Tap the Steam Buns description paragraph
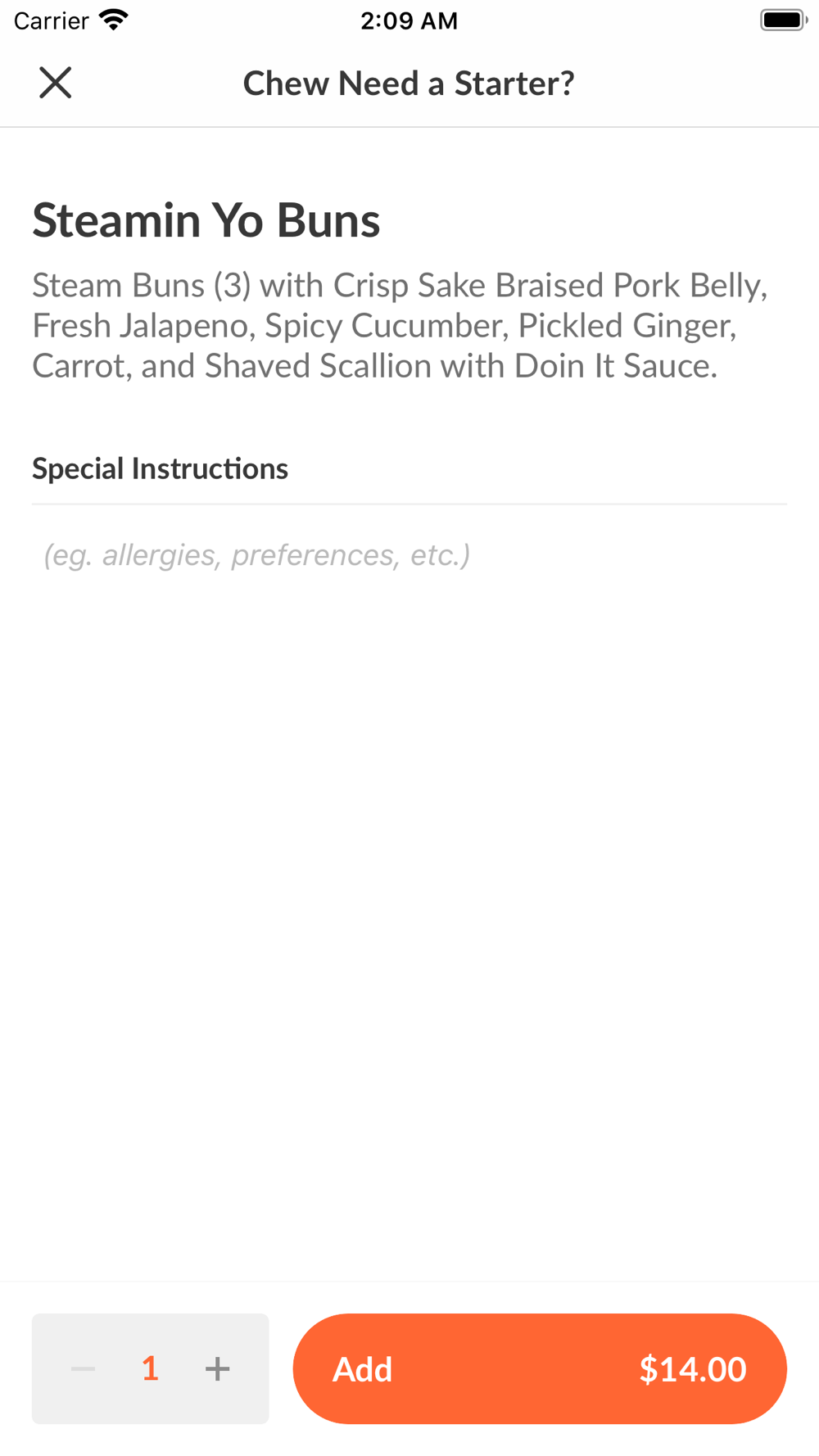Image resolution: width=819 pixels, height=1456 pixels. (400, 325)
